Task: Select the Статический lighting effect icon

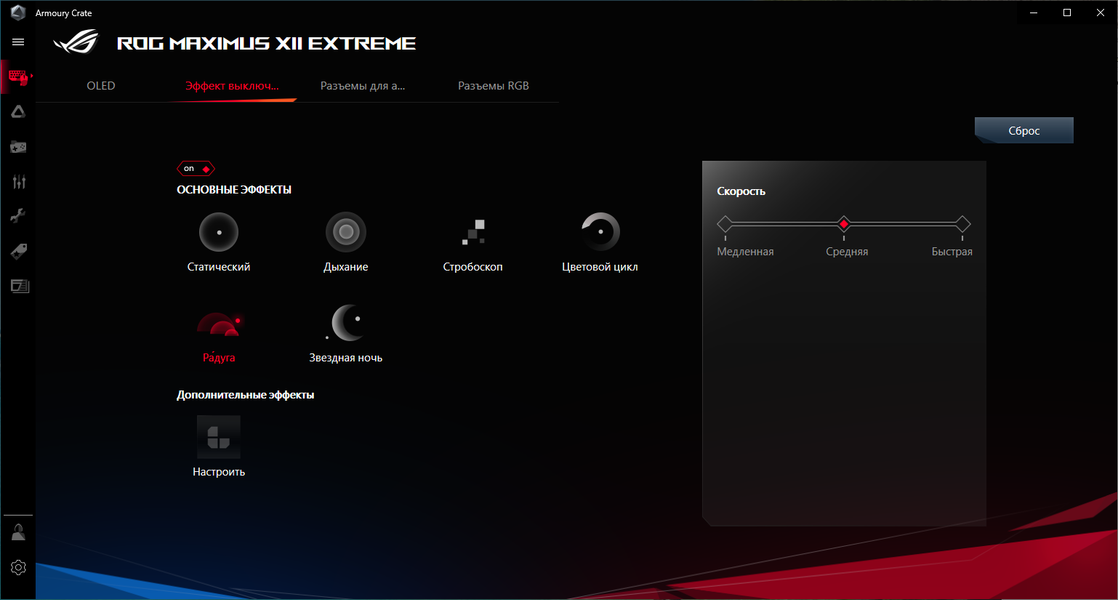Action: point(218,232)
